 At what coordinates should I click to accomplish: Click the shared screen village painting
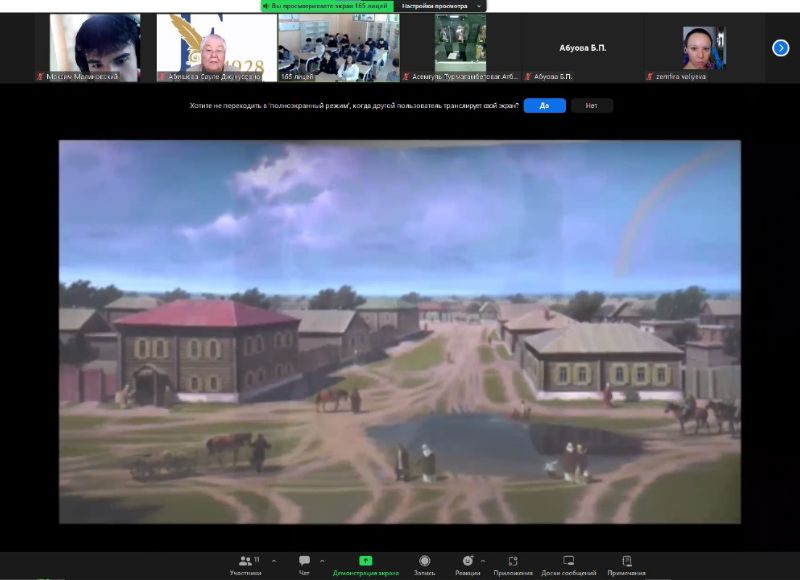tap(400, 330)
